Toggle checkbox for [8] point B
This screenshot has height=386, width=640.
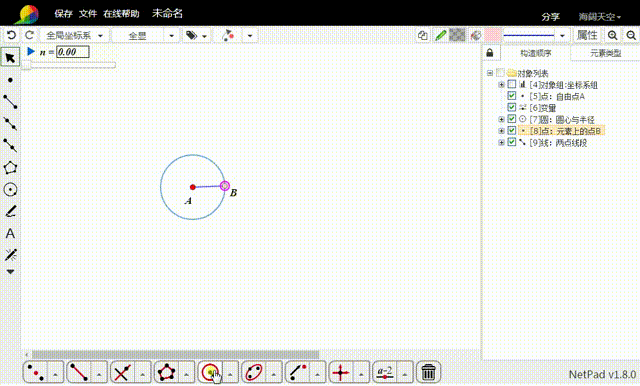[511, 131]
